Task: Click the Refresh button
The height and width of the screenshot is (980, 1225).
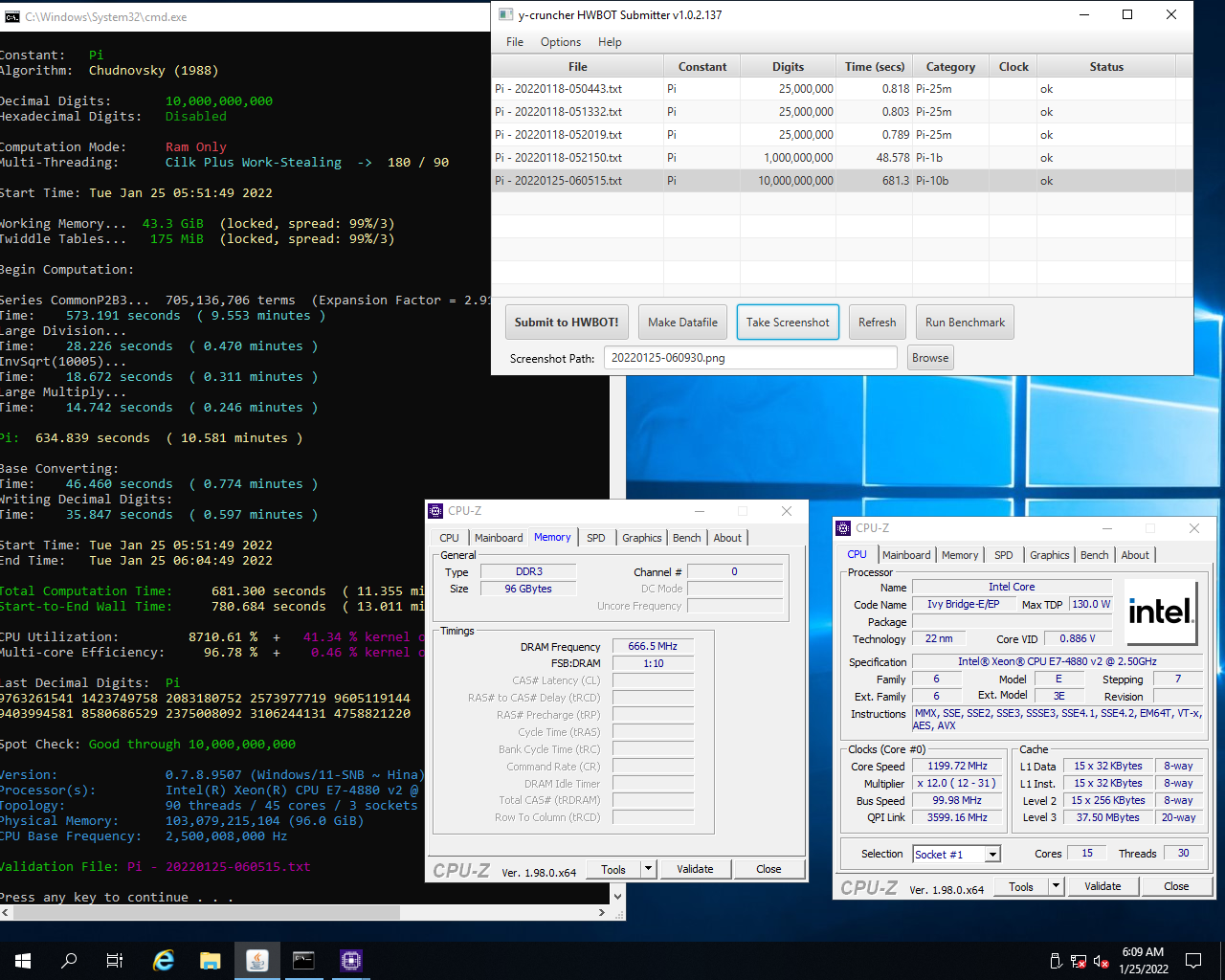Action: pyautogui.click(x=877, y=323)
